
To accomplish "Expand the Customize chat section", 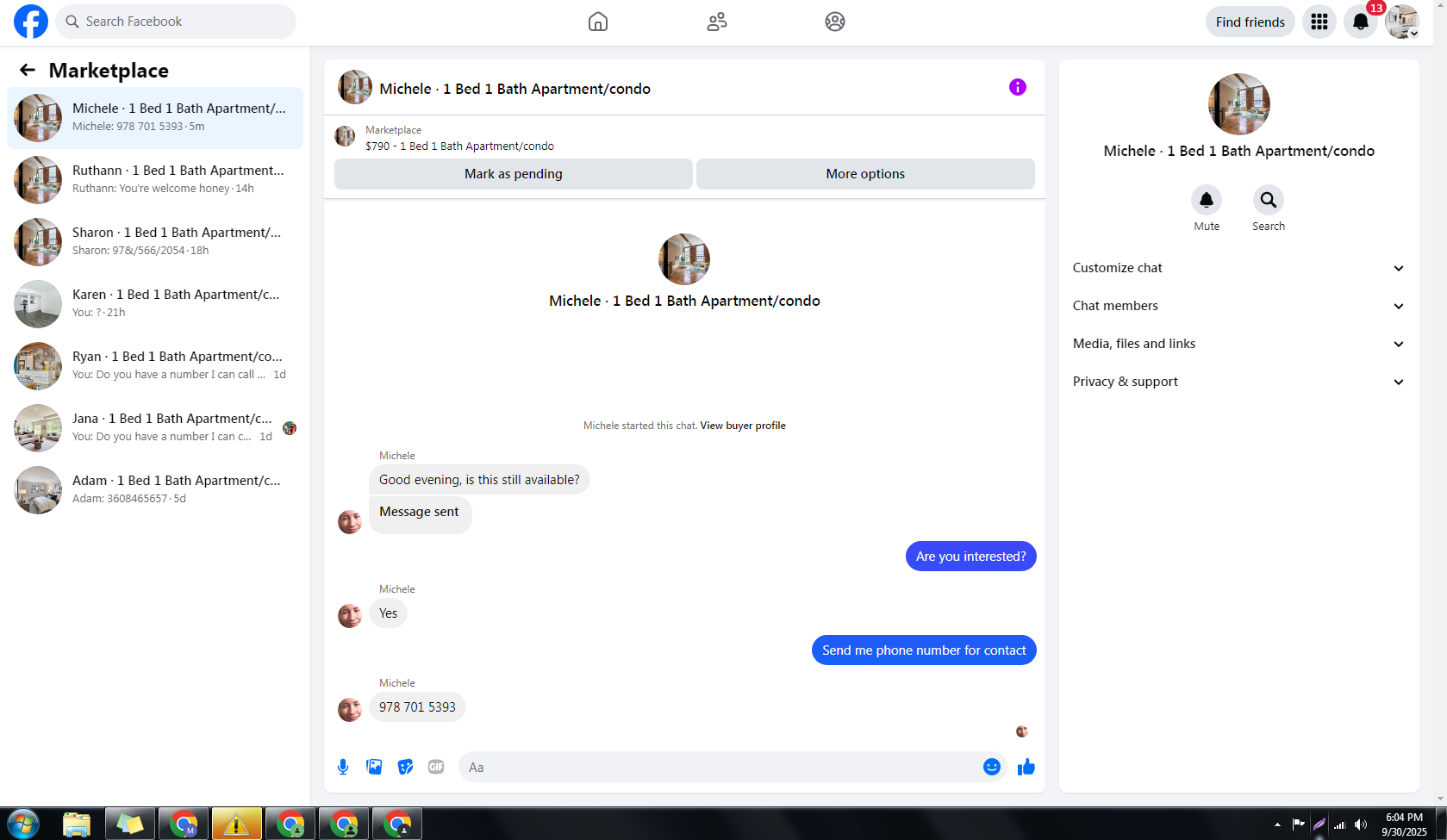I will pyautogui.click(x=1238, y=268).
